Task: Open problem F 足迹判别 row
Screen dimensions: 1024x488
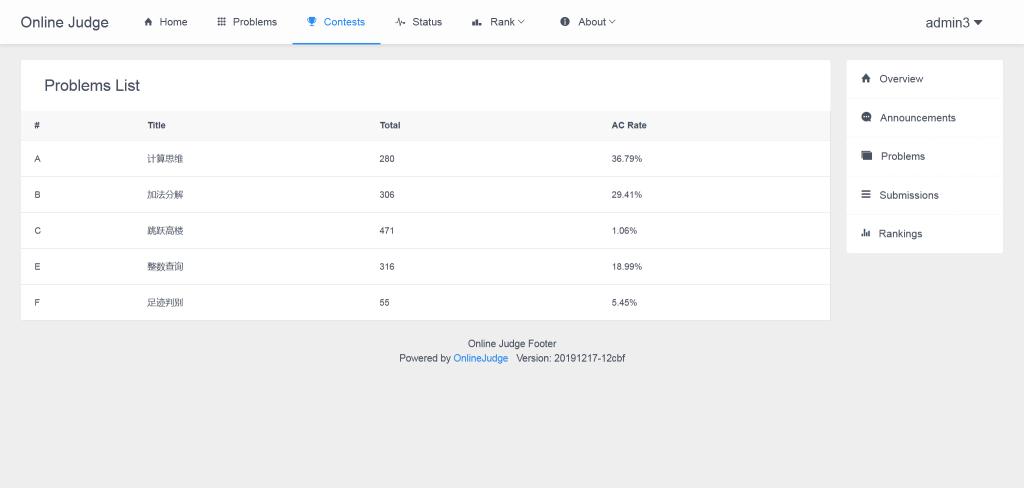Action: [x=425, y=302]
